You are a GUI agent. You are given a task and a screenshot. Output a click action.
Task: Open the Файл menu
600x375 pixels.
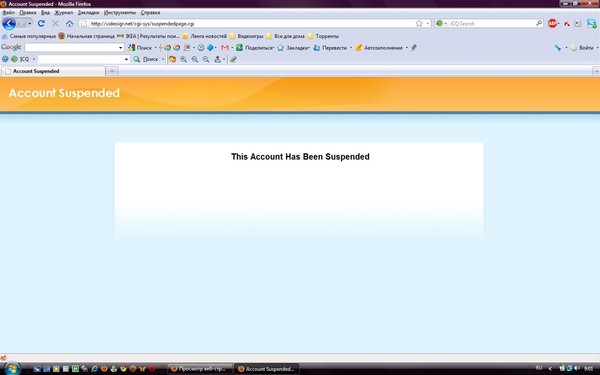coord(8,13)
